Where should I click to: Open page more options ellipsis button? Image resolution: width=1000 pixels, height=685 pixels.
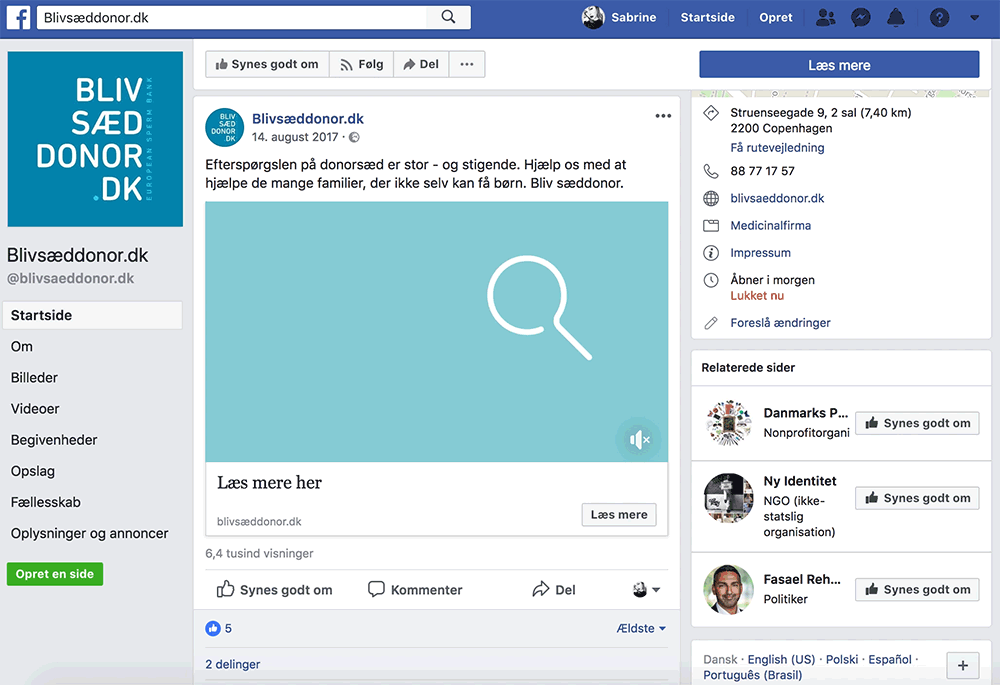[467, 64]
